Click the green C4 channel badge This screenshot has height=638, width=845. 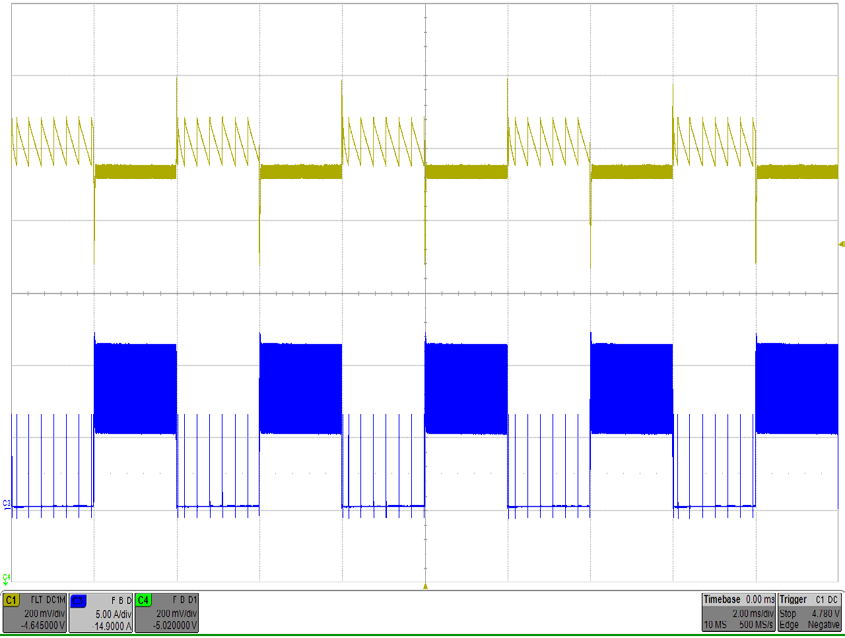(143, 600)
